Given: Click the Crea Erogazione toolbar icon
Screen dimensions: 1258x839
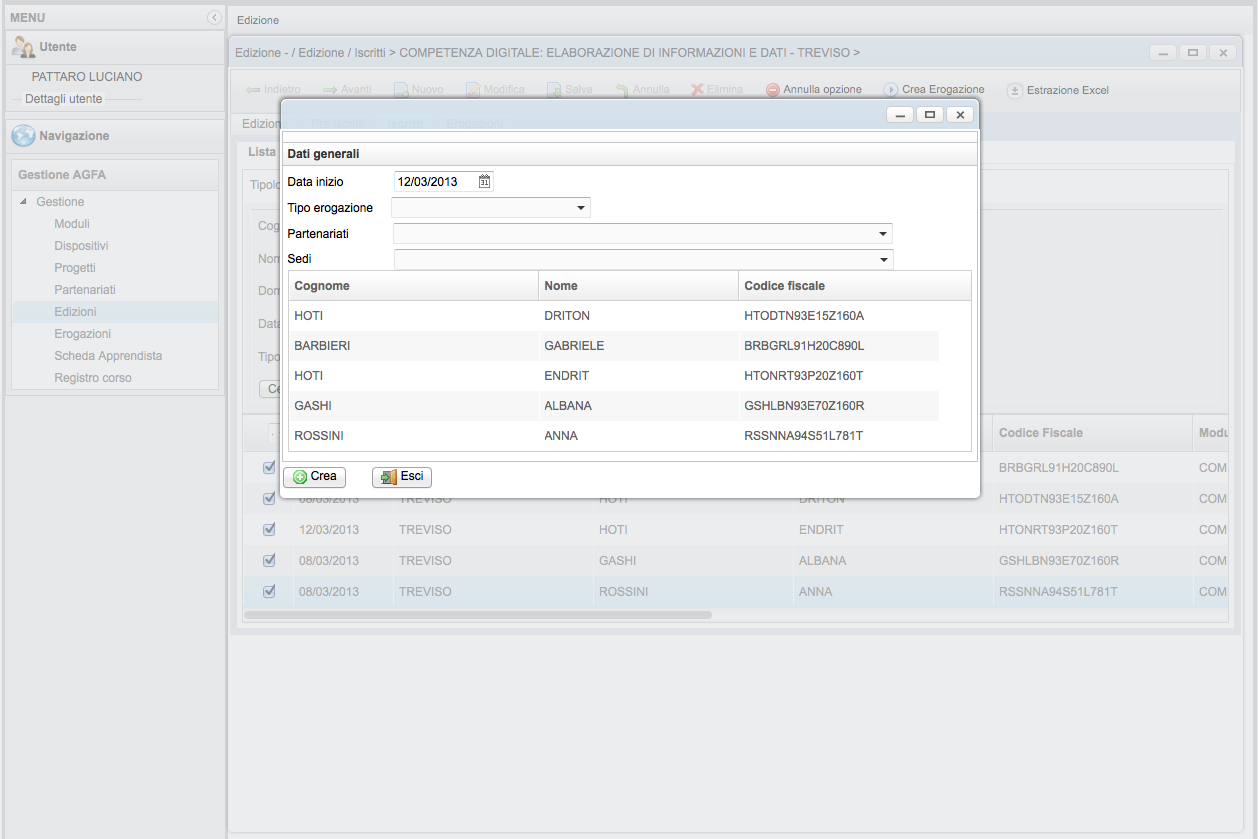Looking at the screenshot, I should 890,90.
